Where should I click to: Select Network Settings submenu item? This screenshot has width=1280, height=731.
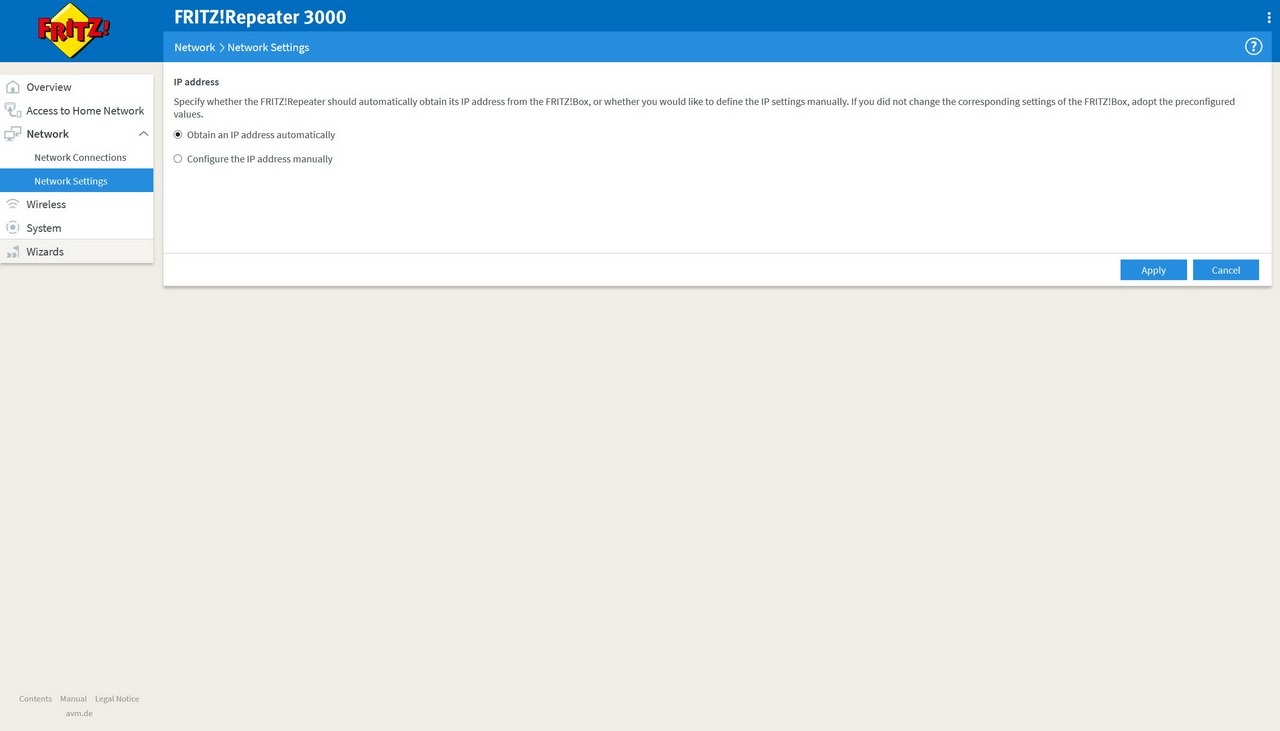(x=76, y=181)
